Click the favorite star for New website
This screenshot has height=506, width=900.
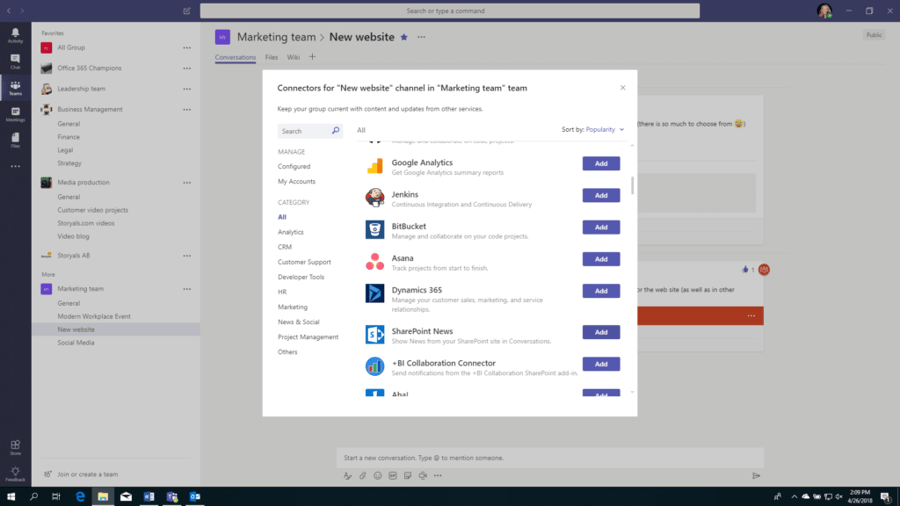(404, 37)
